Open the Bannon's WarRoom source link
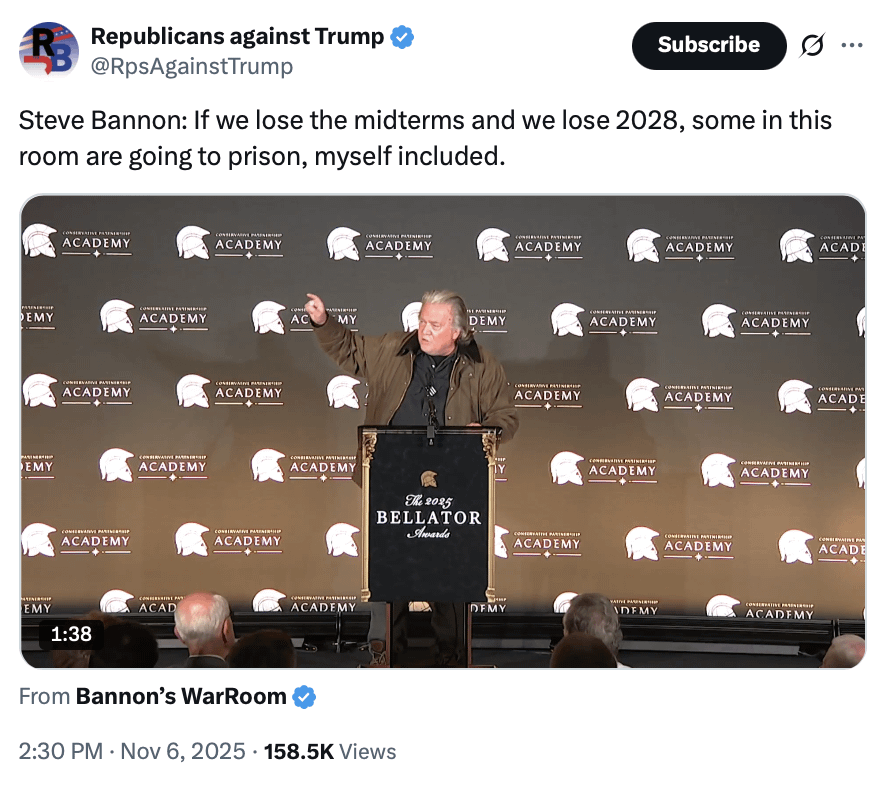886x786 pixels. (x=181, y=697)
